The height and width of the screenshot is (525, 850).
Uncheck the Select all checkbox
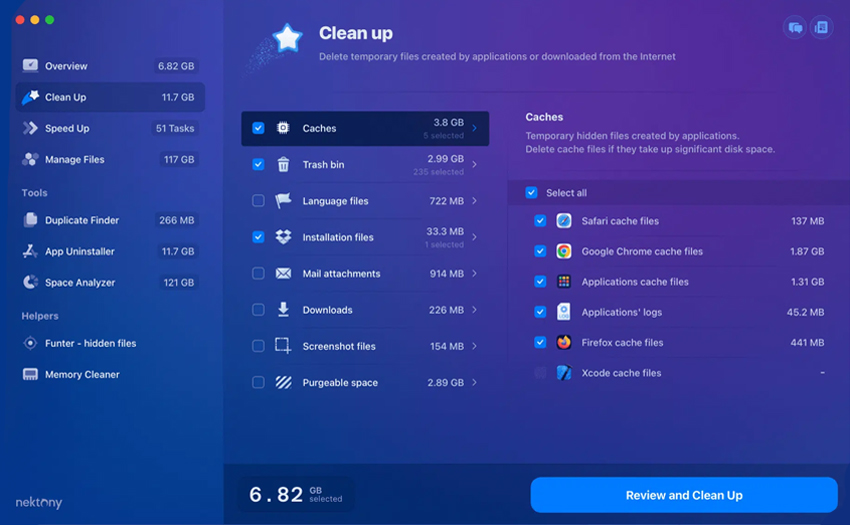[x=531, y=193]
